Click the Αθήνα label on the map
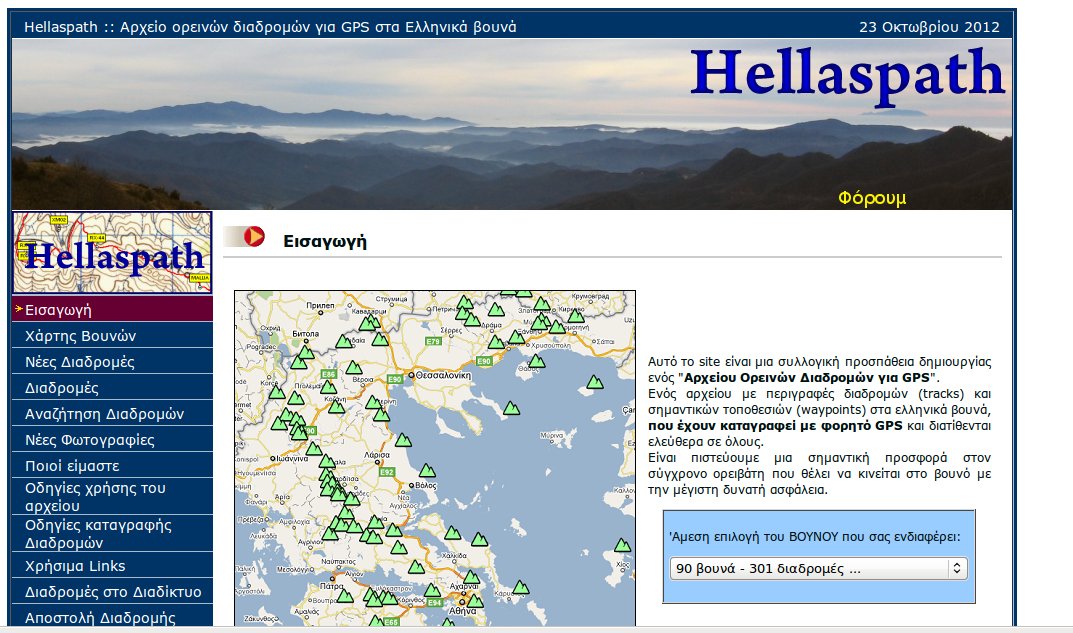 [x=463, y=611]
